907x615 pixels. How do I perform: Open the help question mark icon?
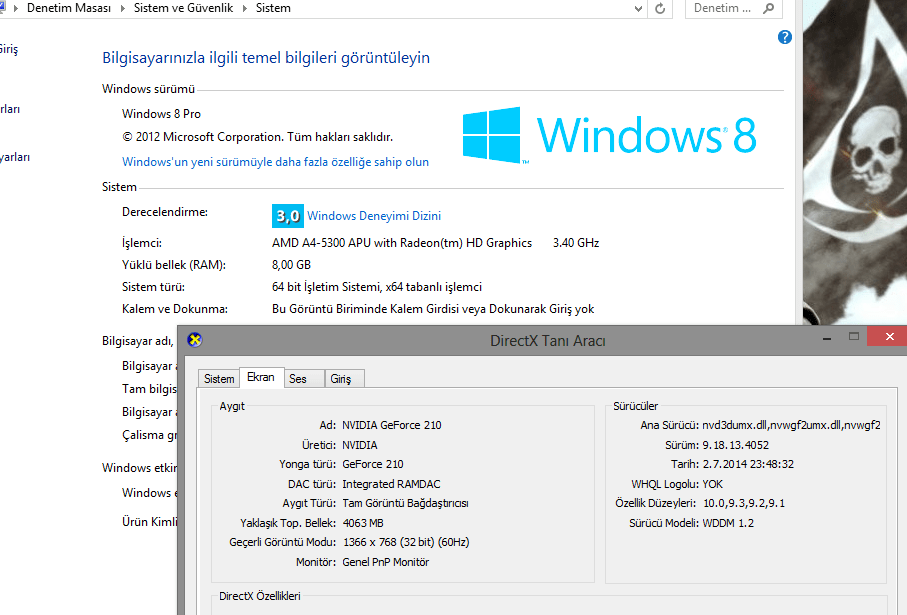point(784,37)
